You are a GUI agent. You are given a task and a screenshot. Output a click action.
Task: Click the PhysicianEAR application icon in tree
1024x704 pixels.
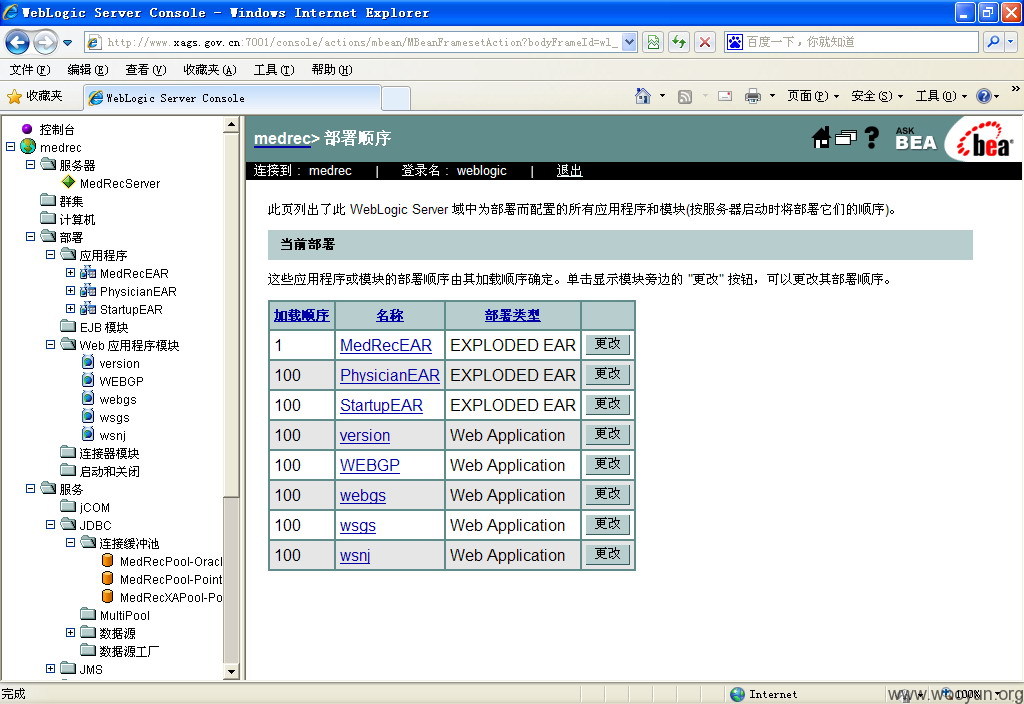(88, 291)
